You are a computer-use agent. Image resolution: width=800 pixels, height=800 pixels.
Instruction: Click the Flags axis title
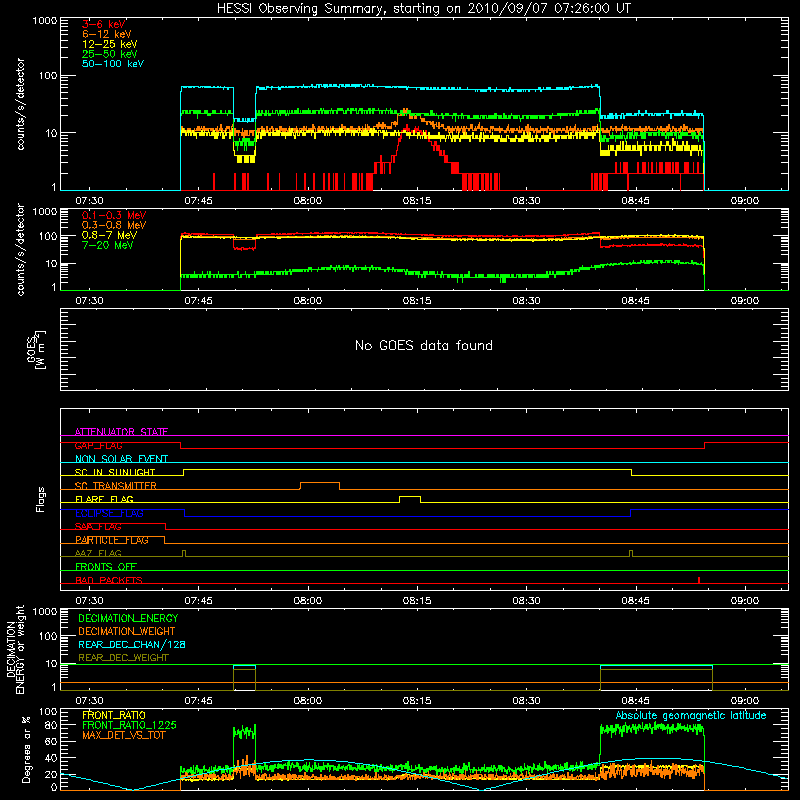(40, 499)
